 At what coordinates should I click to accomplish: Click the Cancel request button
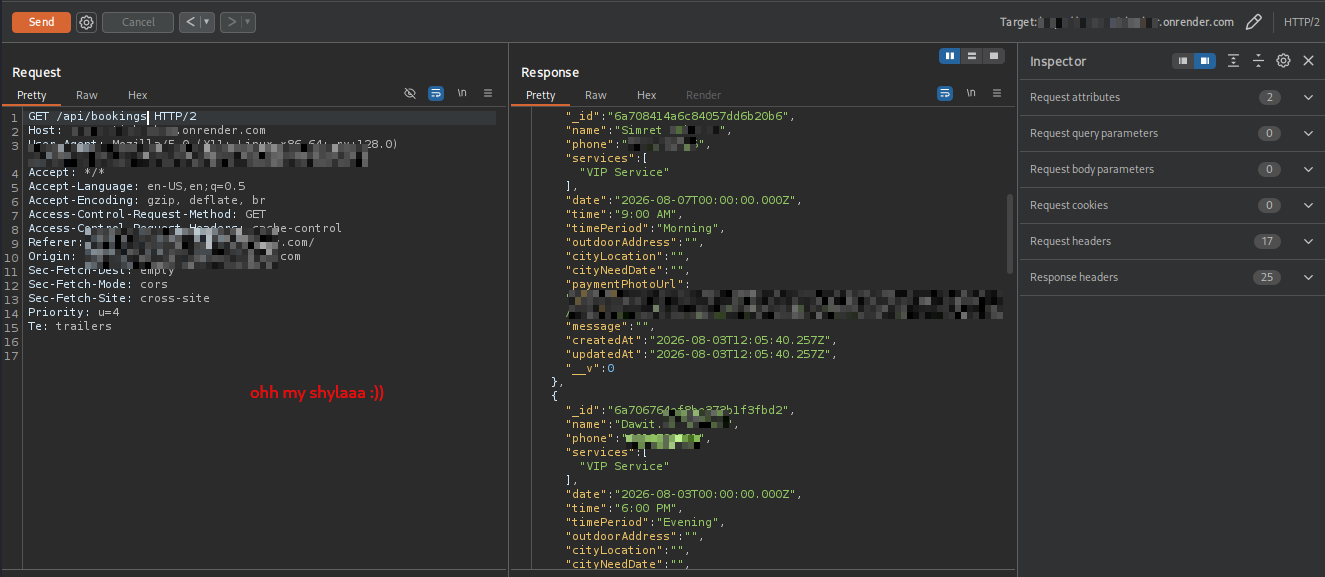coord(138,22)
